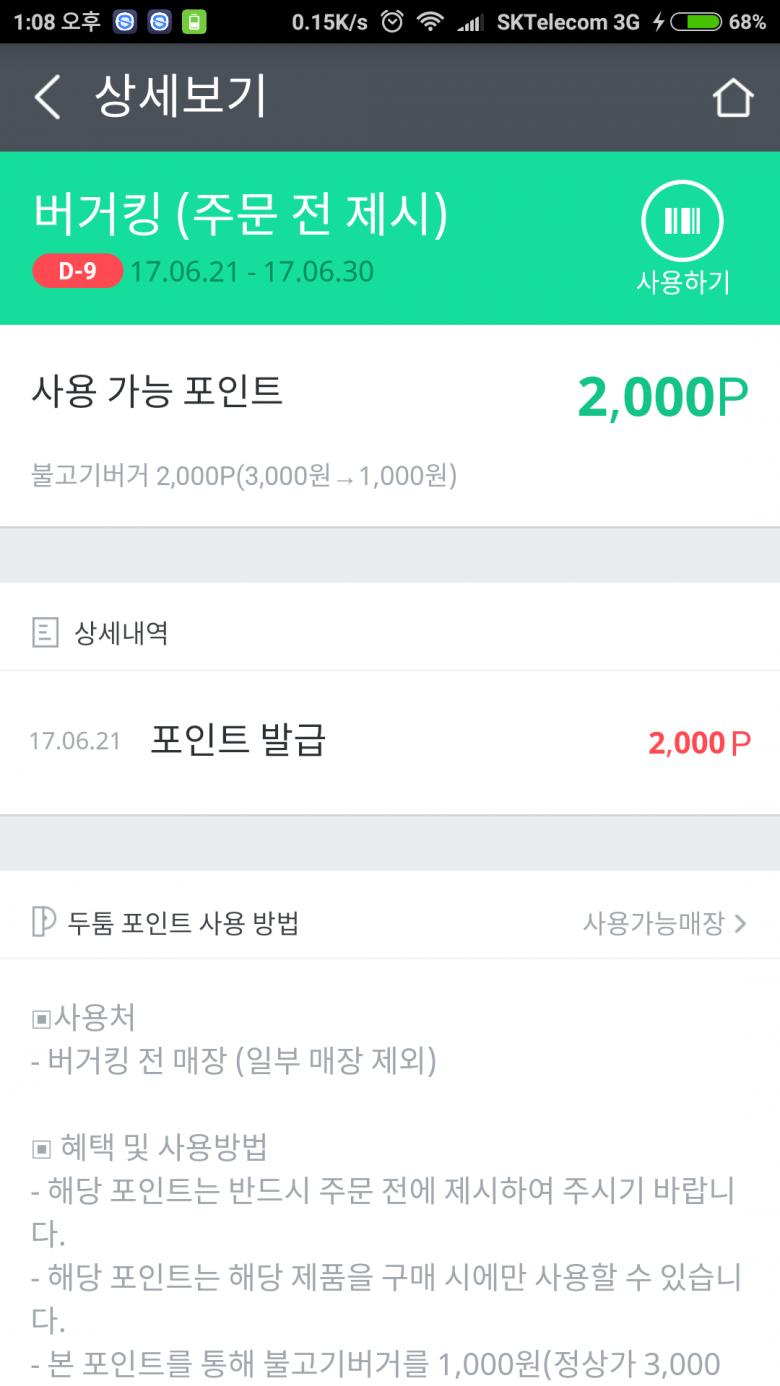Screen dimensions: 780x1386
Task: Tap the 사용하기 label text
Action: pyautogui.click(x=683, y=283)
